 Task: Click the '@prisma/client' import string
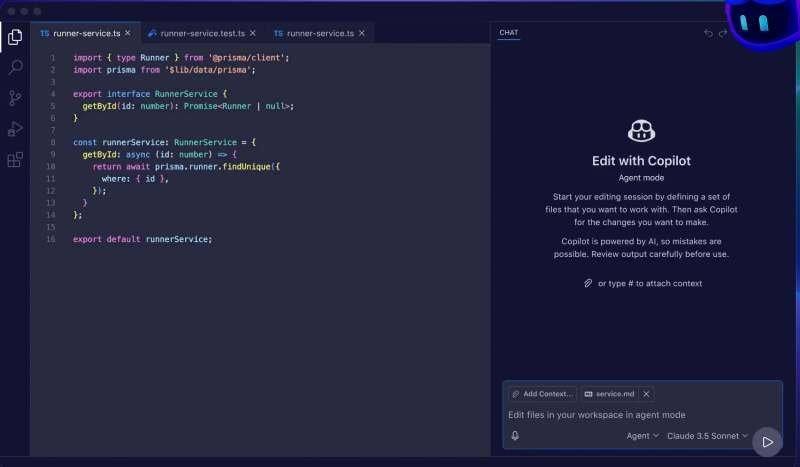[246, 58]
